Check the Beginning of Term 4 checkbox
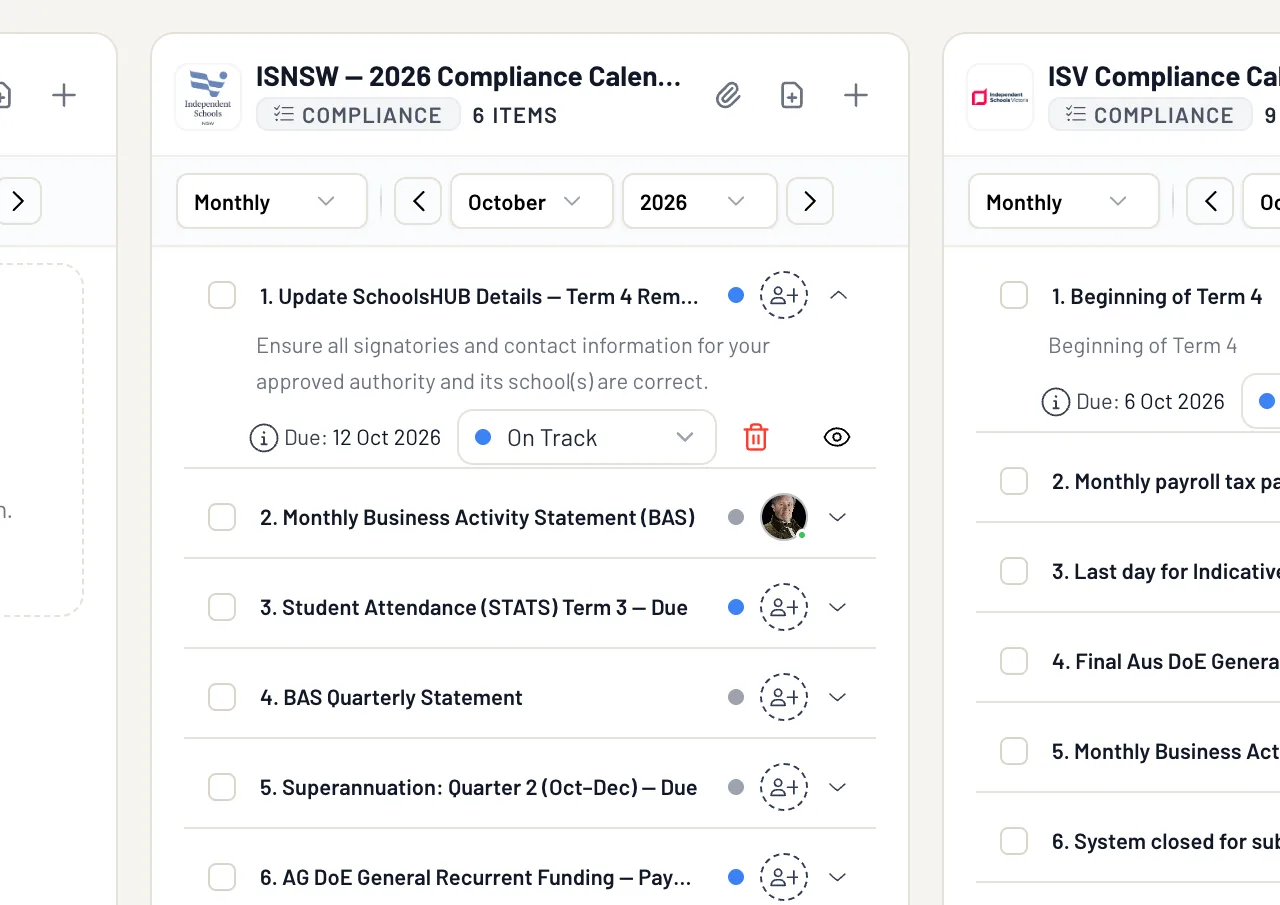 coord(1014,296)
